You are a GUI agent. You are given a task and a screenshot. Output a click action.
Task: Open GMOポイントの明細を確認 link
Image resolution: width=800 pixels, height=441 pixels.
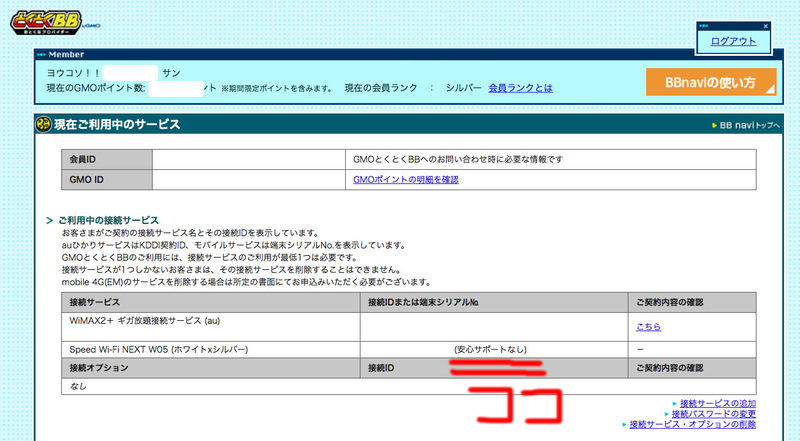[x=406, y=180]
